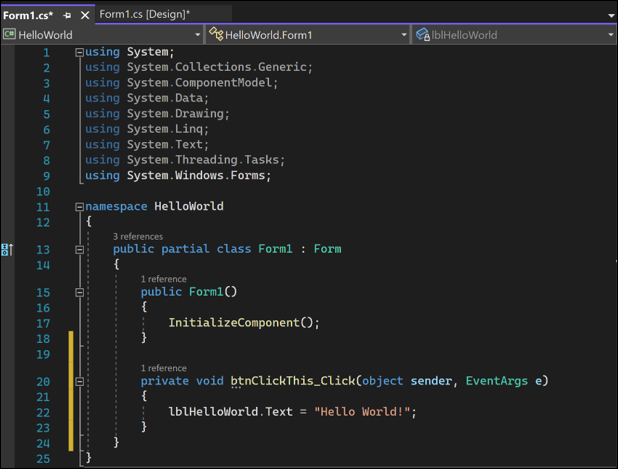
Task: Click line number 1
Action: [47, 52]
